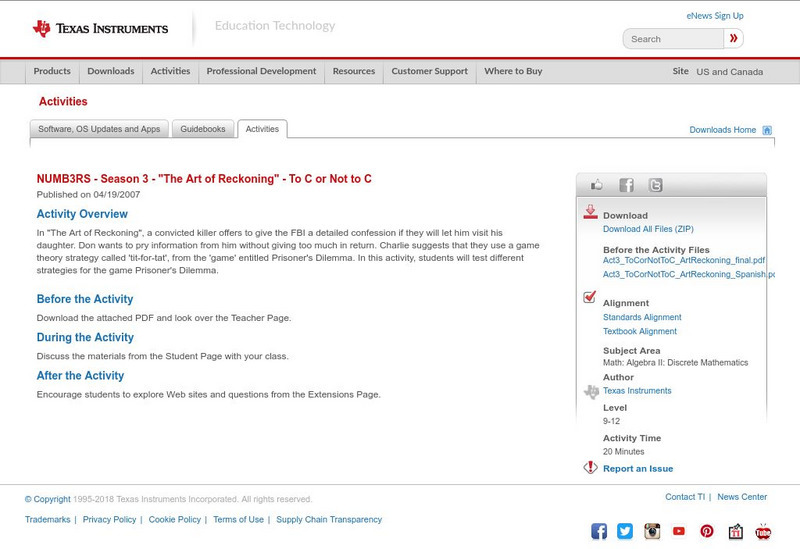Open the Downloads menu
Image resolution: width=800 pixels, height=549 pixels.
click(111, 71)
